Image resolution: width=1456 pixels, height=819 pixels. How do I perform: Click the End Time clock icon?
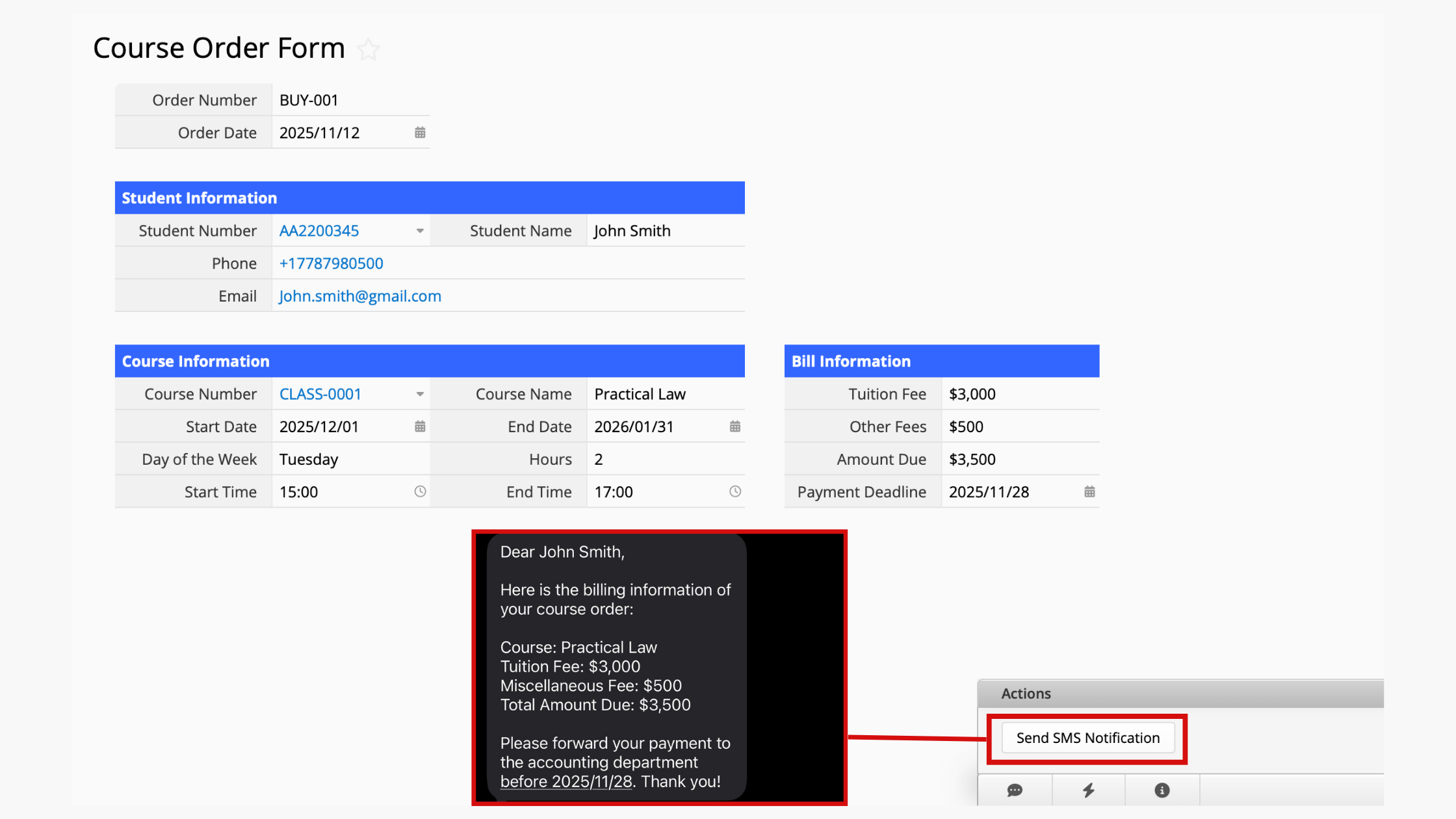tap(734, 491)
